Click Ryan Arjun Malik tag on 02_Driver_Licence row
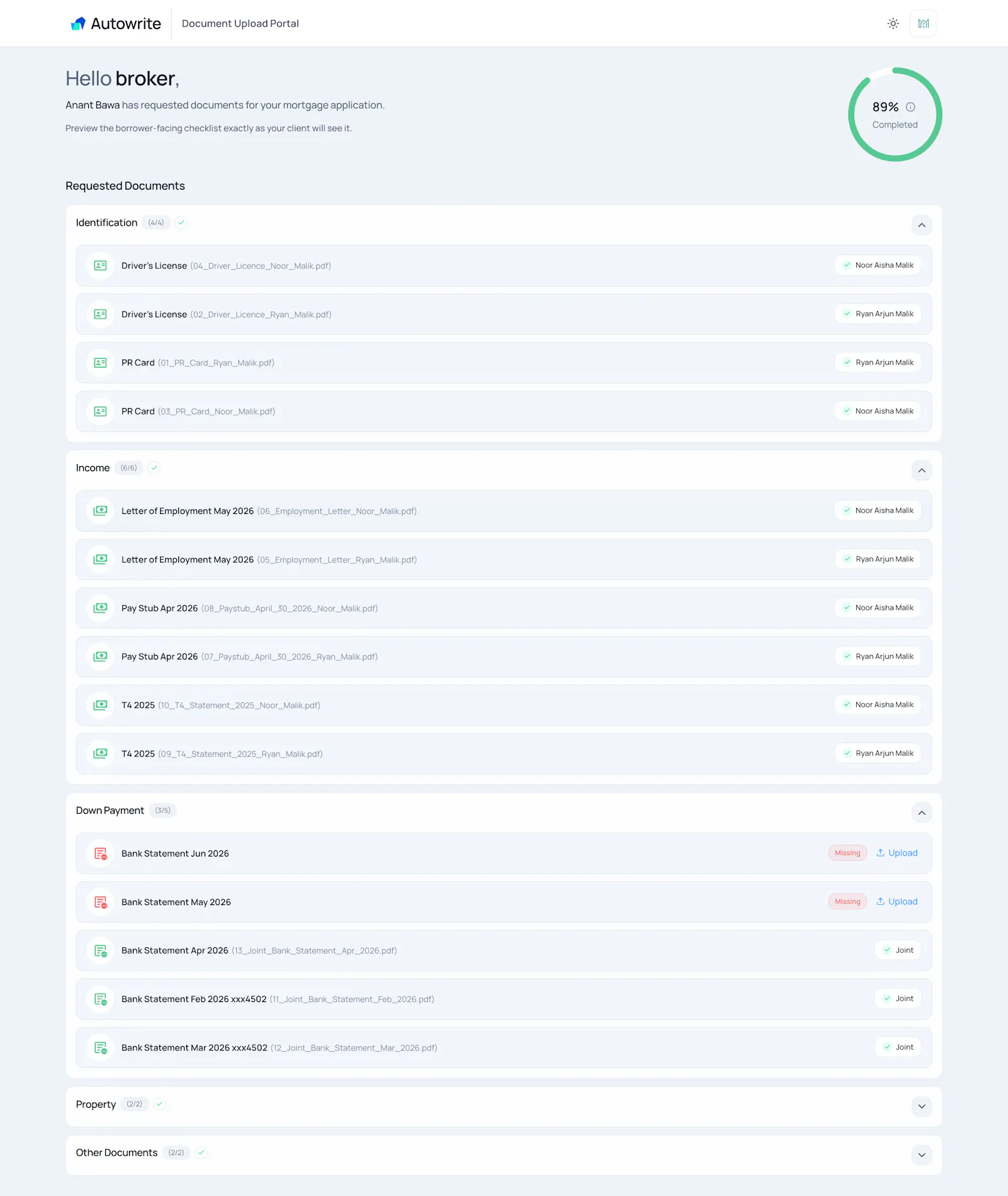Viewport: 1008px width, 1196px height. (x=878, y=314)
